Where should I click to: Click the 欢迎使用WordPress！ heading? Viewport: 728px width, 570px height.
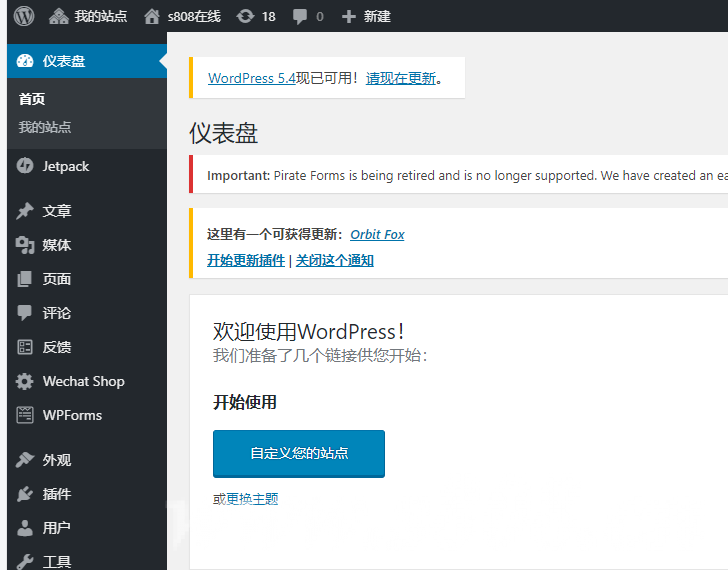[308, 331]
